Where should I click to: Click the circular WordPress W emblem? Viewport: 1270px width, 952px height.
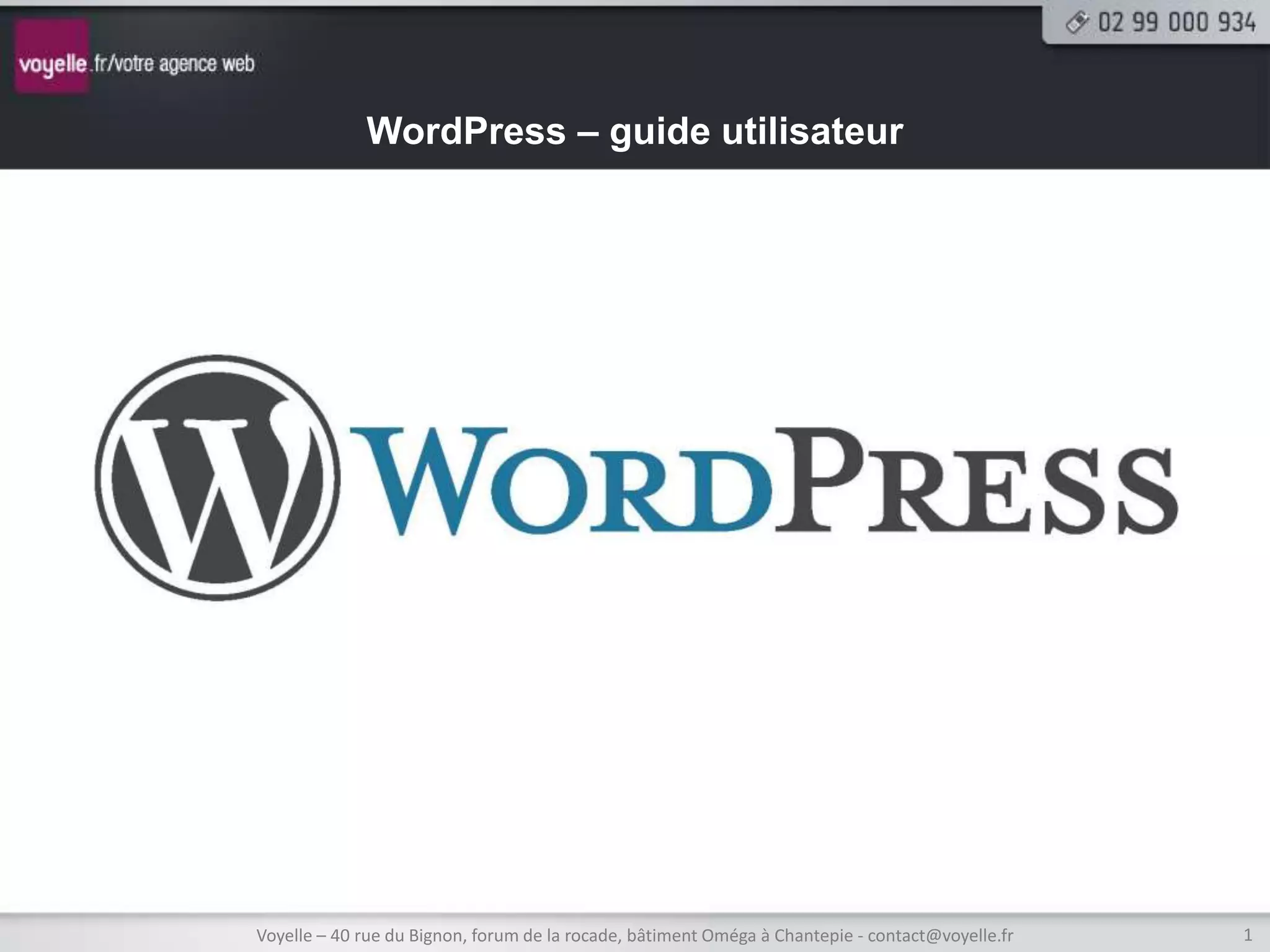point(218,478)
